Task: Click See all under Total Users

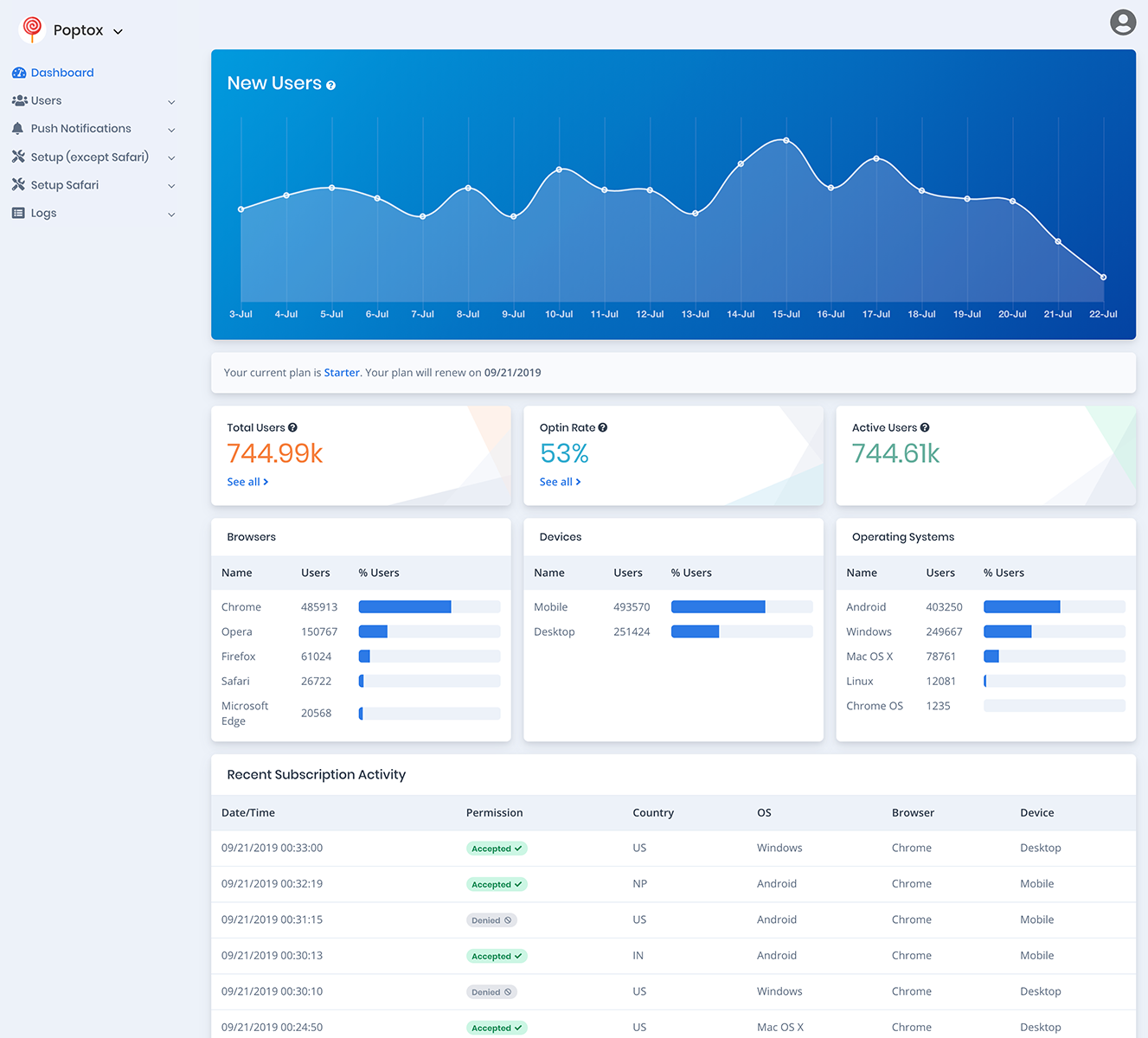Action: coord(247,482)
